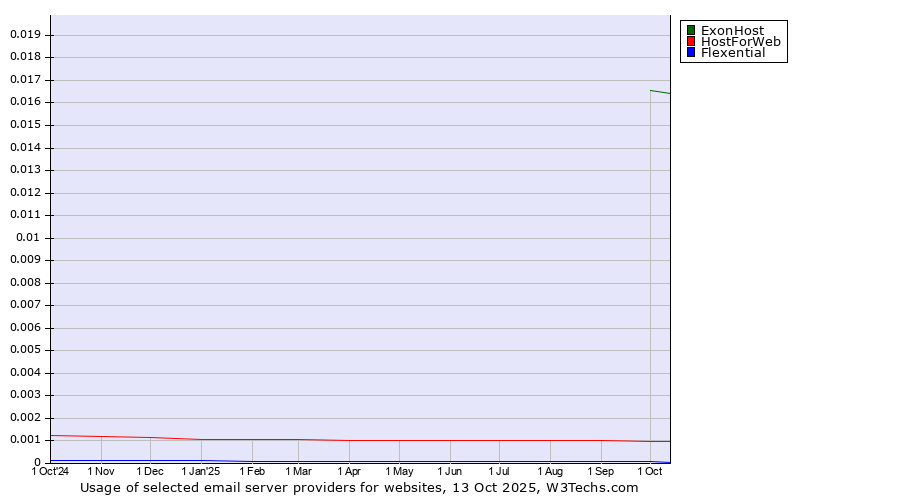Click the 0.019 y-axis value label
Screen dimensions: 900x500
(x=25, y=34)
